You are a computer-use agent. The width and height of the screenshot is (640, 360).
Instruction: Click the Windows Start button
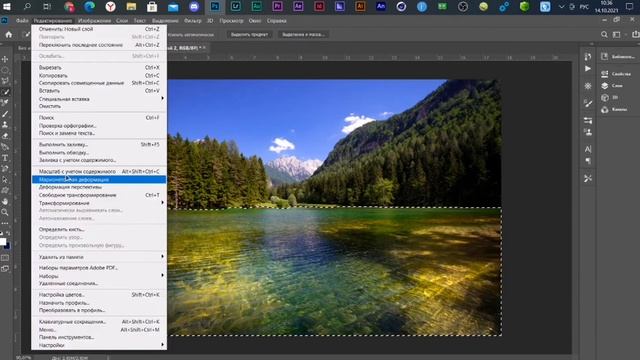click(x=7, y=7)
